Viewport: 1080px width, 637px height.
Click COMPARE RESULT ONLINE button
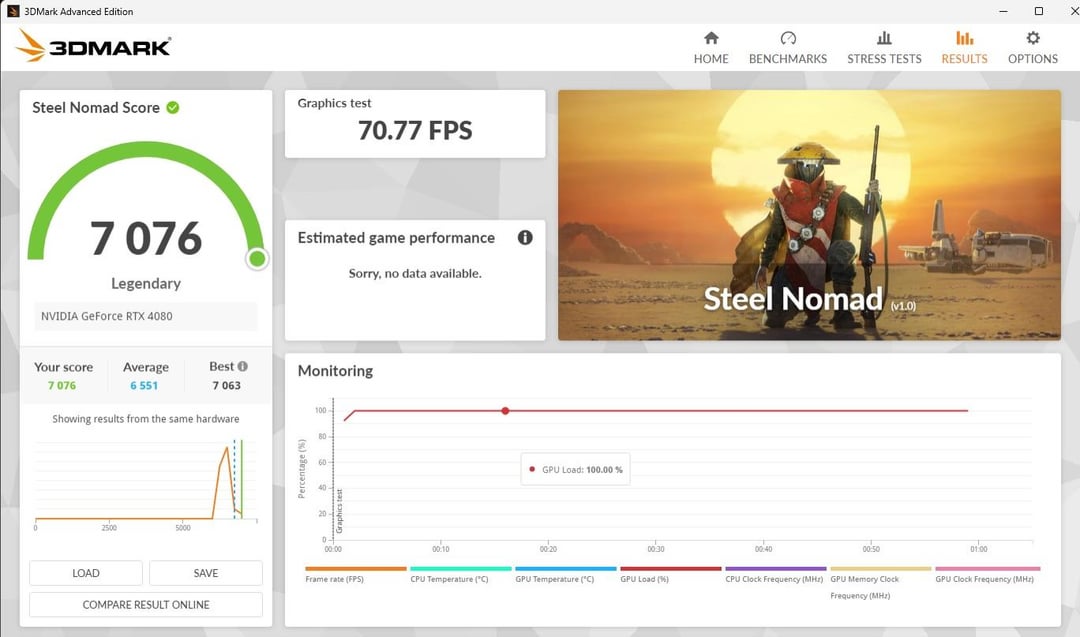click(x=146, y=605)
